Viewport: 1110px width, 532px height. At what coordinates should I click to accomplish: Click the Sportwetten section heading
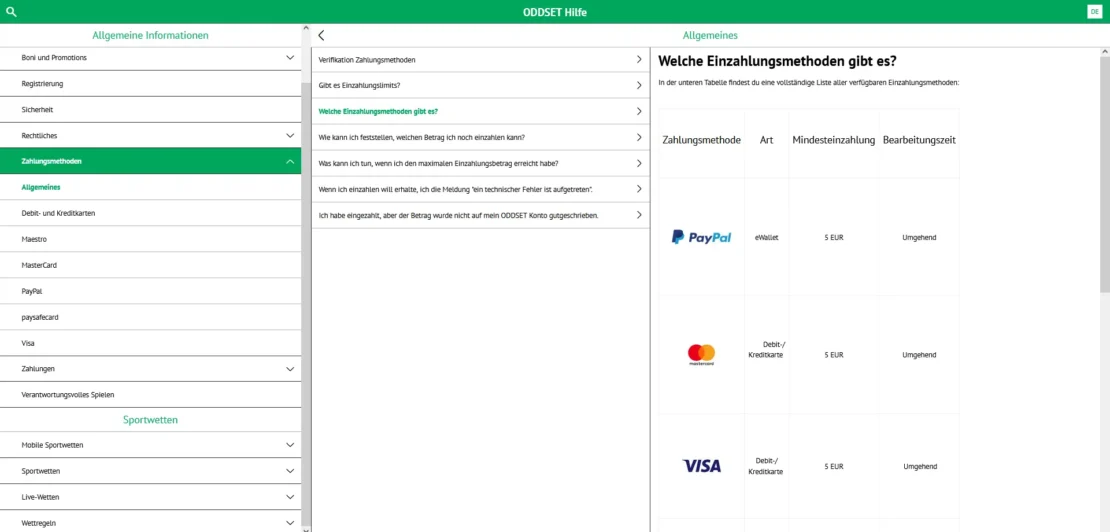[x=150, y=420]
